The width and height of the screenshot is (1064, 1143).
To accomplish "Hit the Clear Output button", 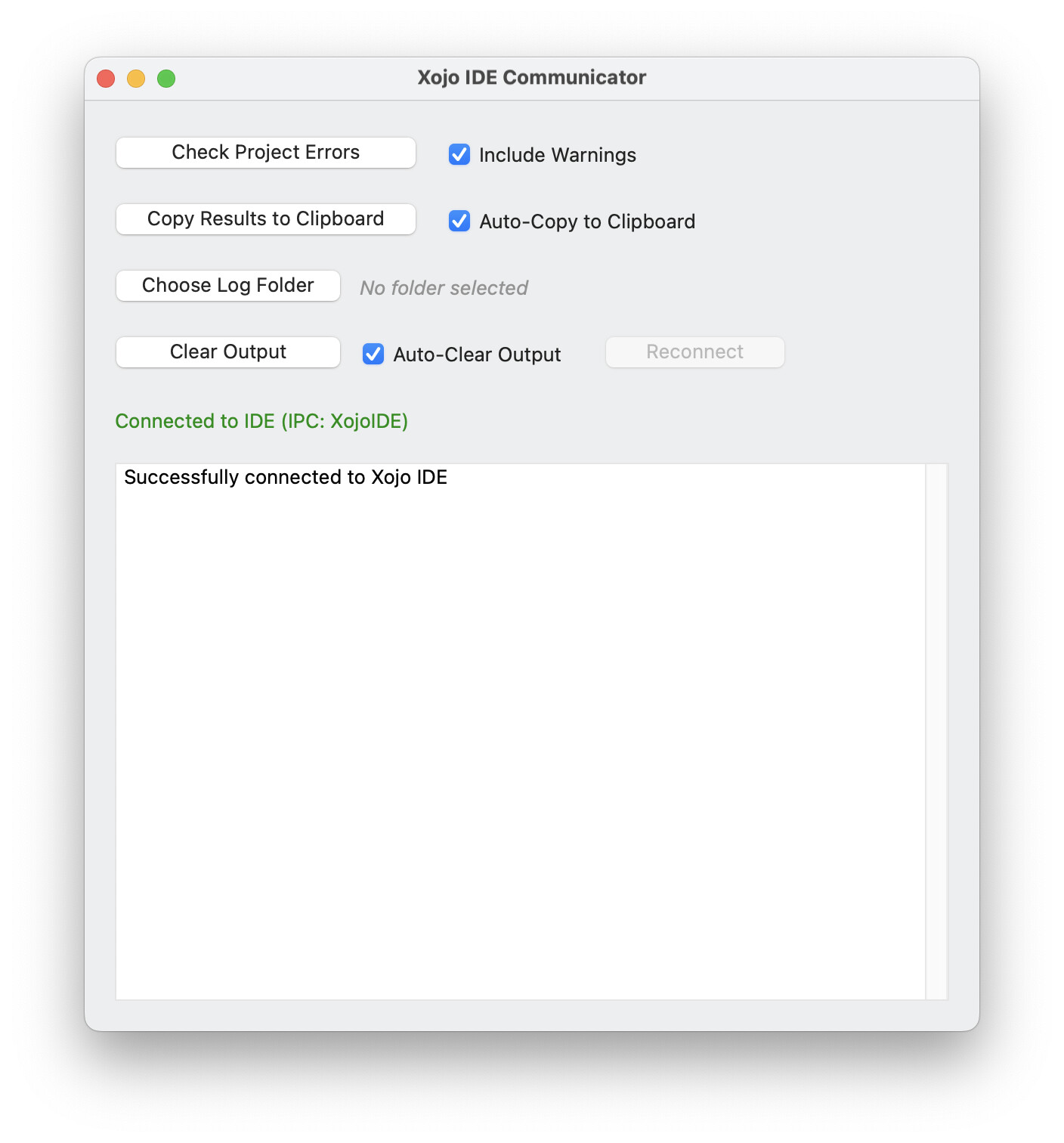I will (227, 352).
